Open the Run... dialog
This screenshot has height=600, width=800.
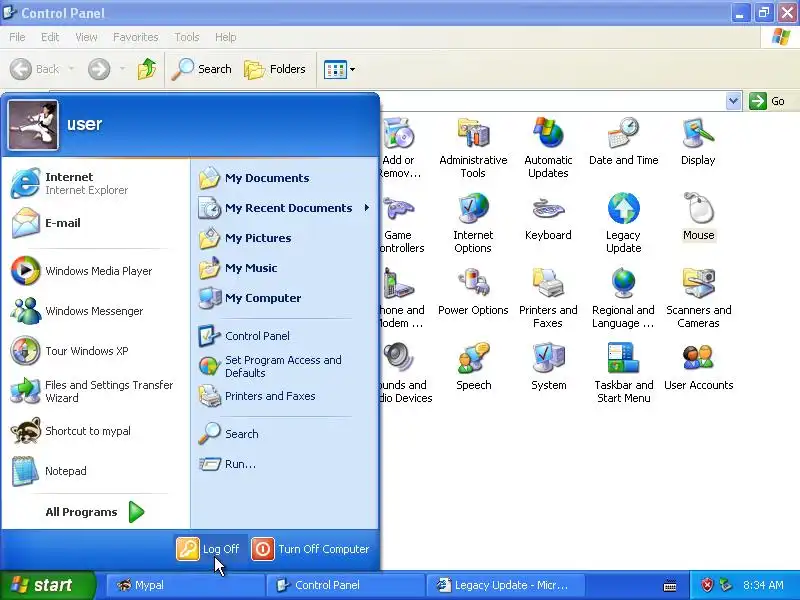[x=284, y=464]
